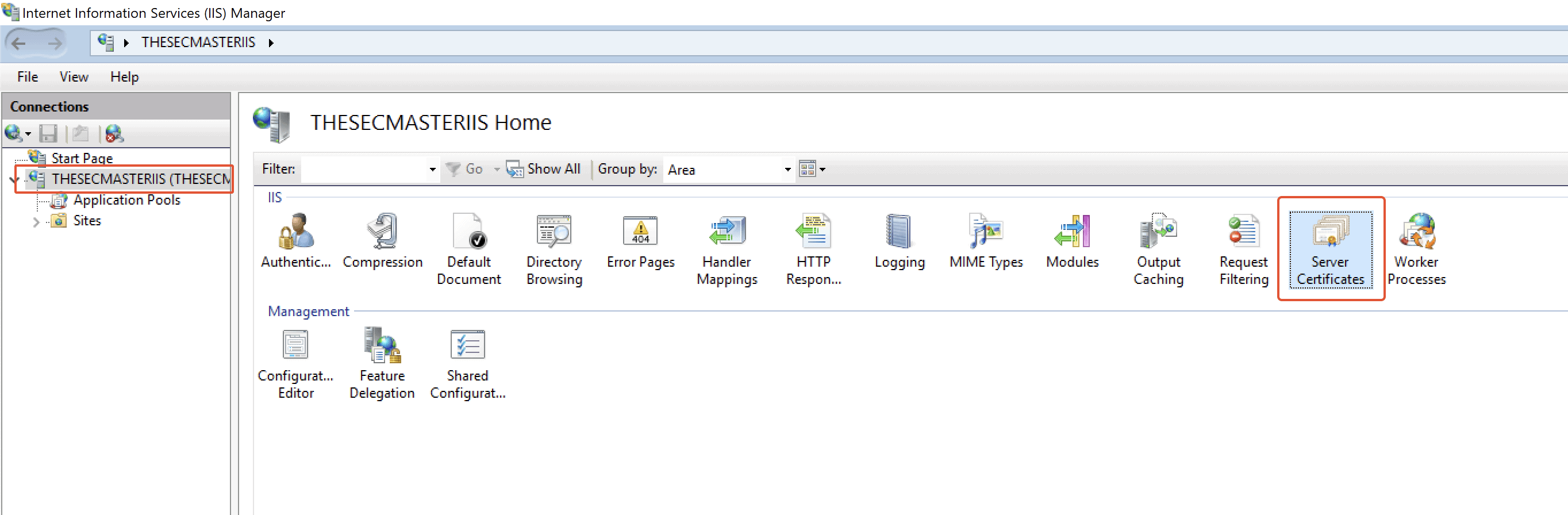Click the Go filter button
1568x515 pixels.
[464, 168]
